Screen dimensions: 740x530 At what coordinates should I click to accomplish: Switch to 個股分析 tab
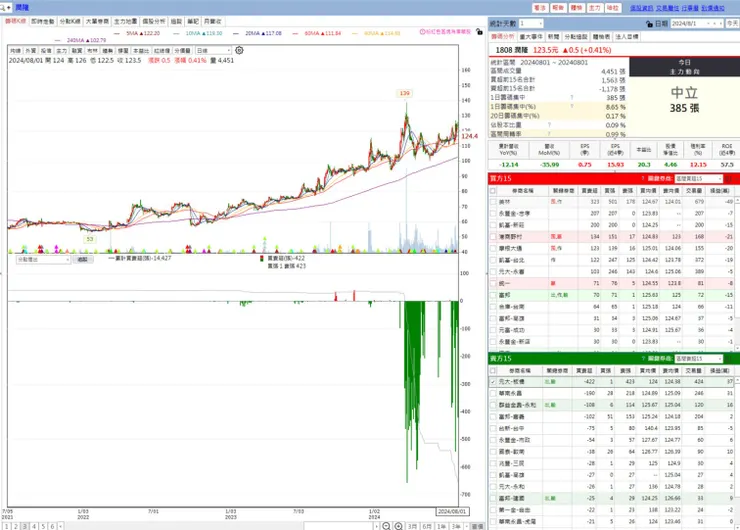154,21
